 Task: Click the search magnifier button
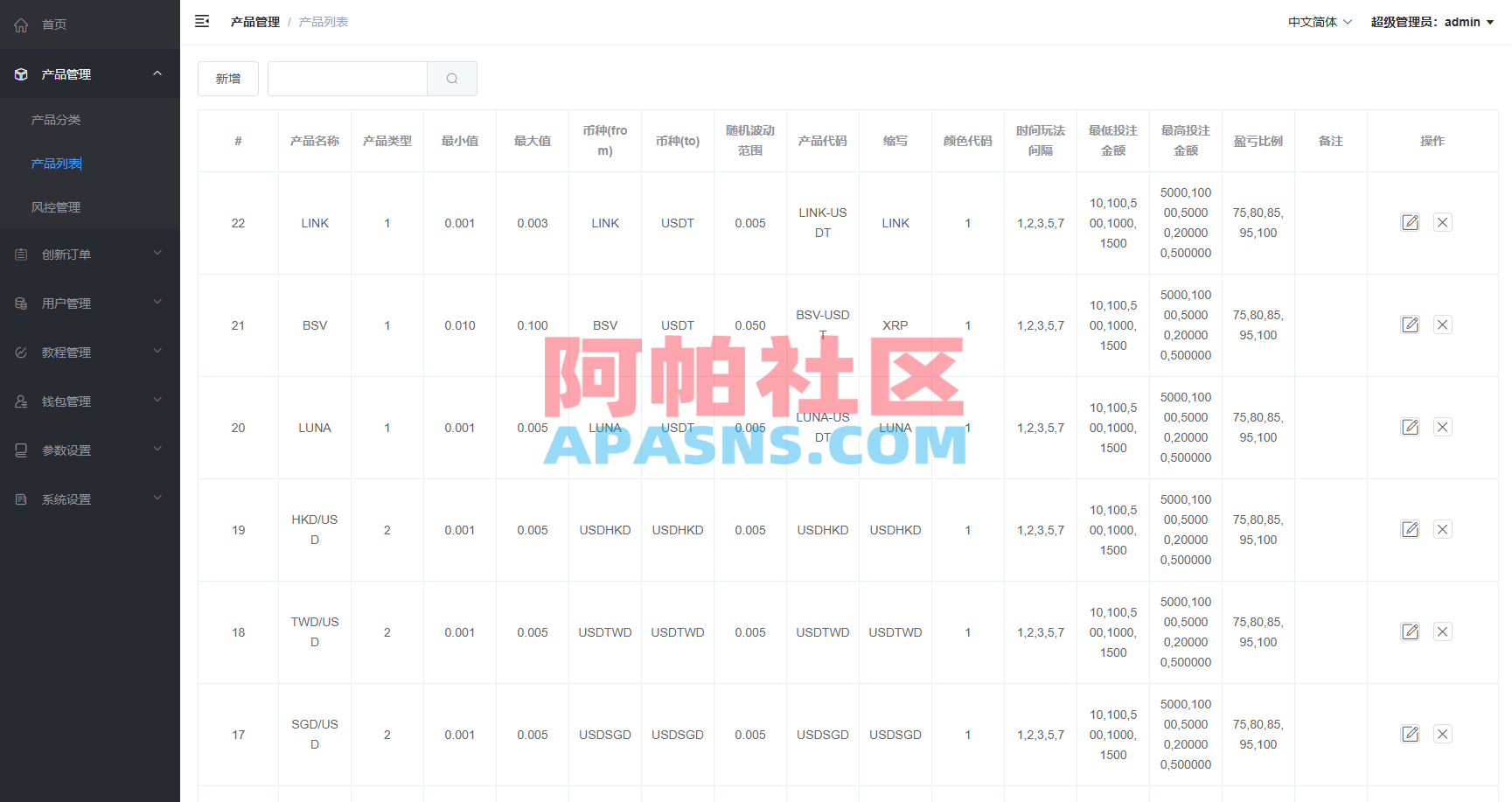pos(452,79)
